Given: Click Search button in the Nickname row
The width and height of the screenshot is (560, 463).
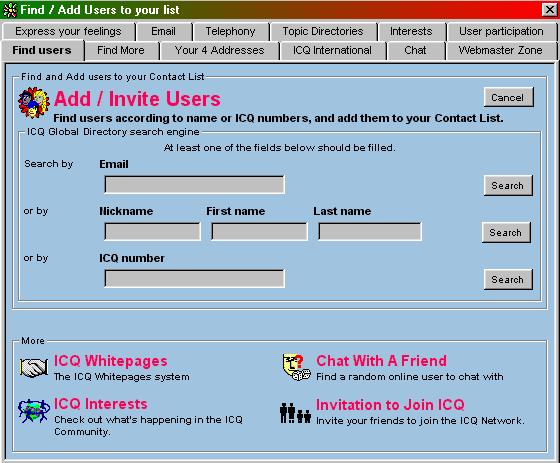Looking at the screenshot, I should 506,233.
